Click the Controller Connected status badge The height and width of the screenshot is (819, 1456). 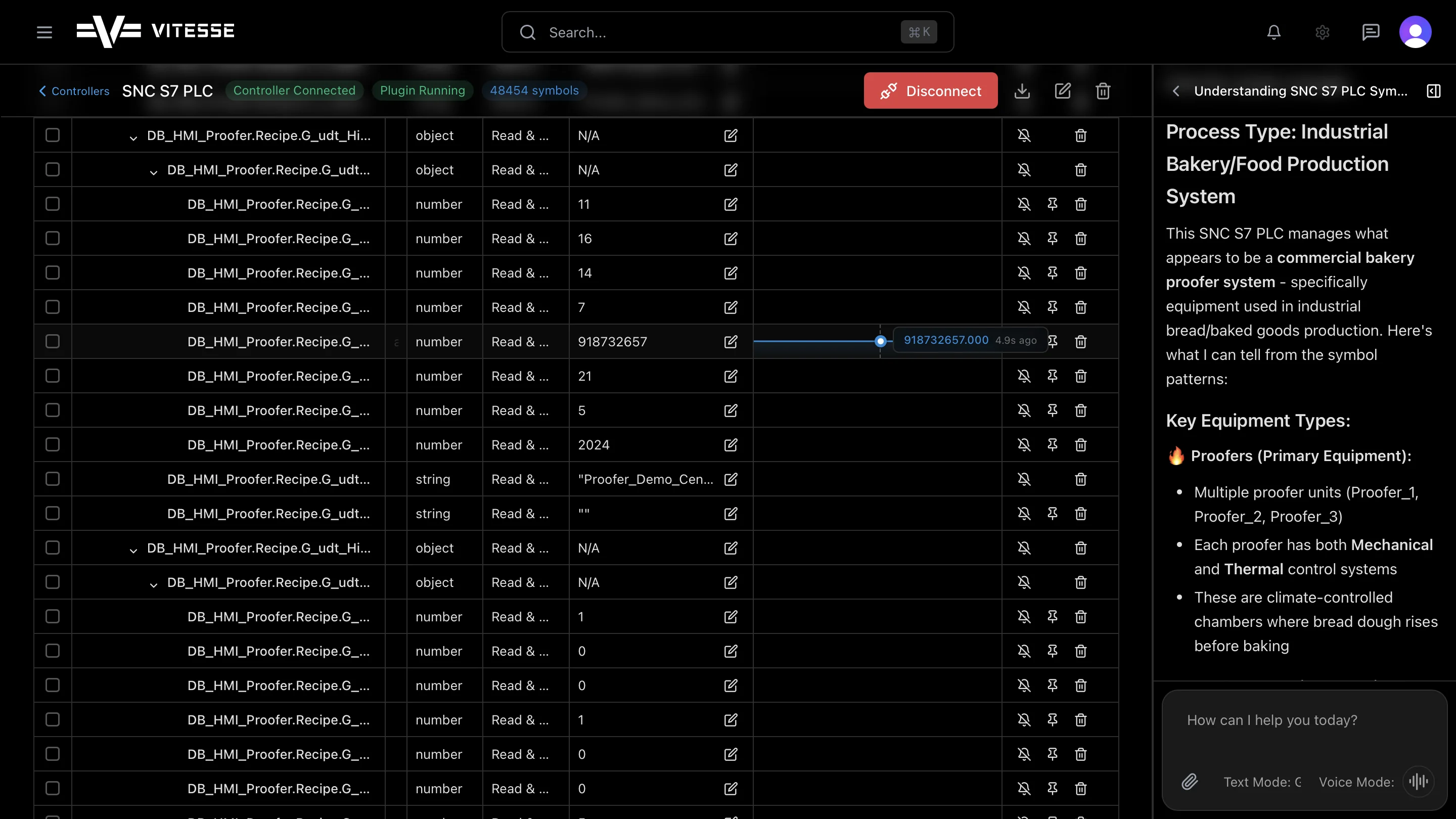point(294,90)
